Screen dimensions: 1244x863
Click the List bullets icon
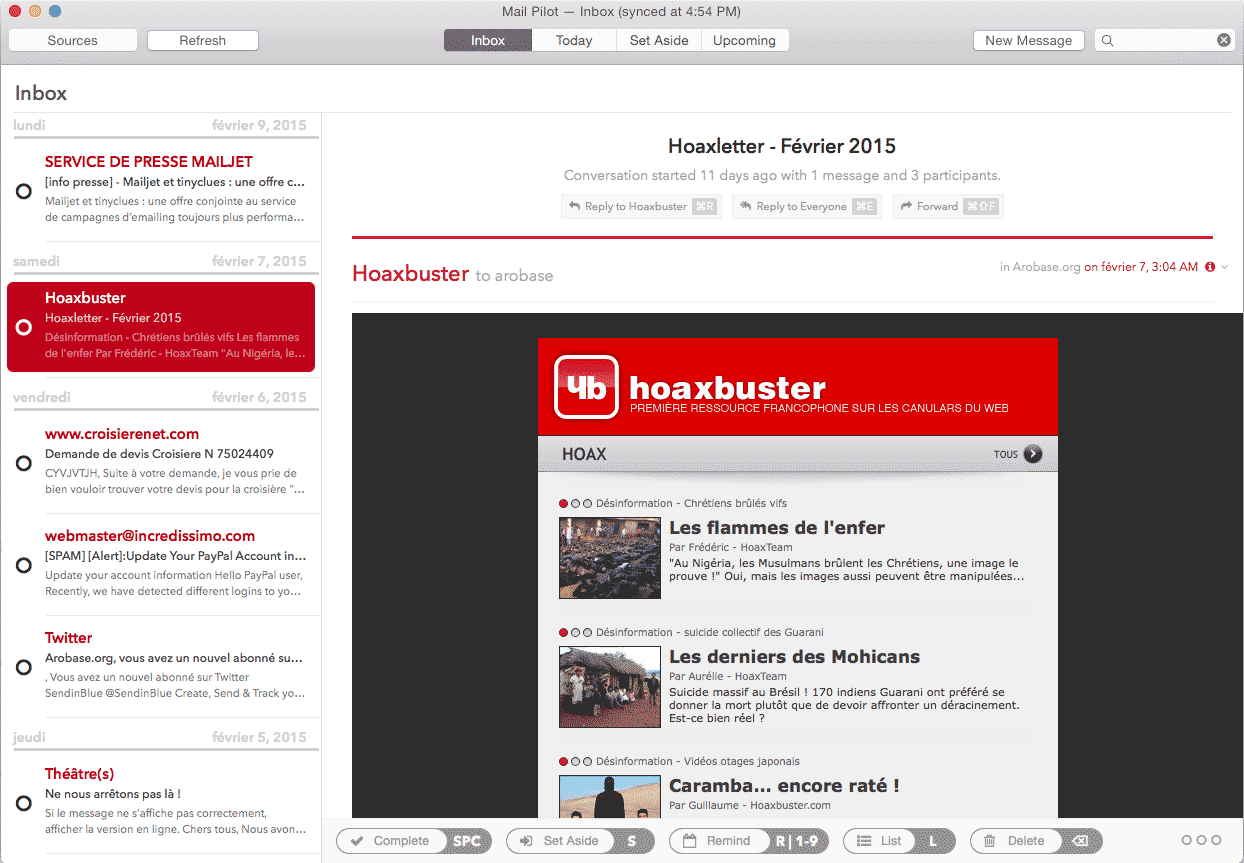pos(864,841)
